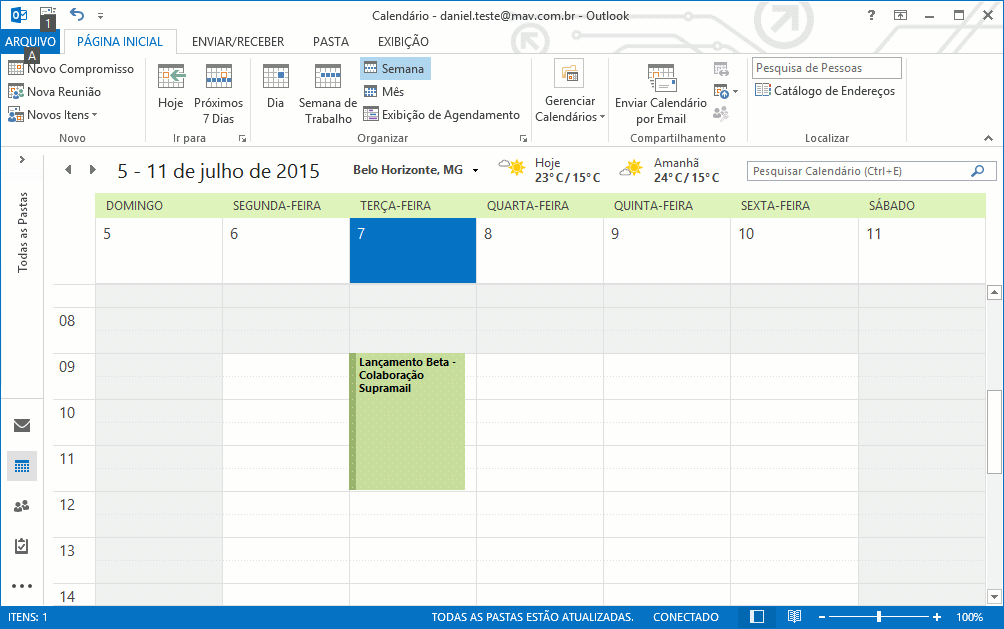Screen dimensions: 1004x629
Task: Select the Semana view
Action: tap(395, 69)
